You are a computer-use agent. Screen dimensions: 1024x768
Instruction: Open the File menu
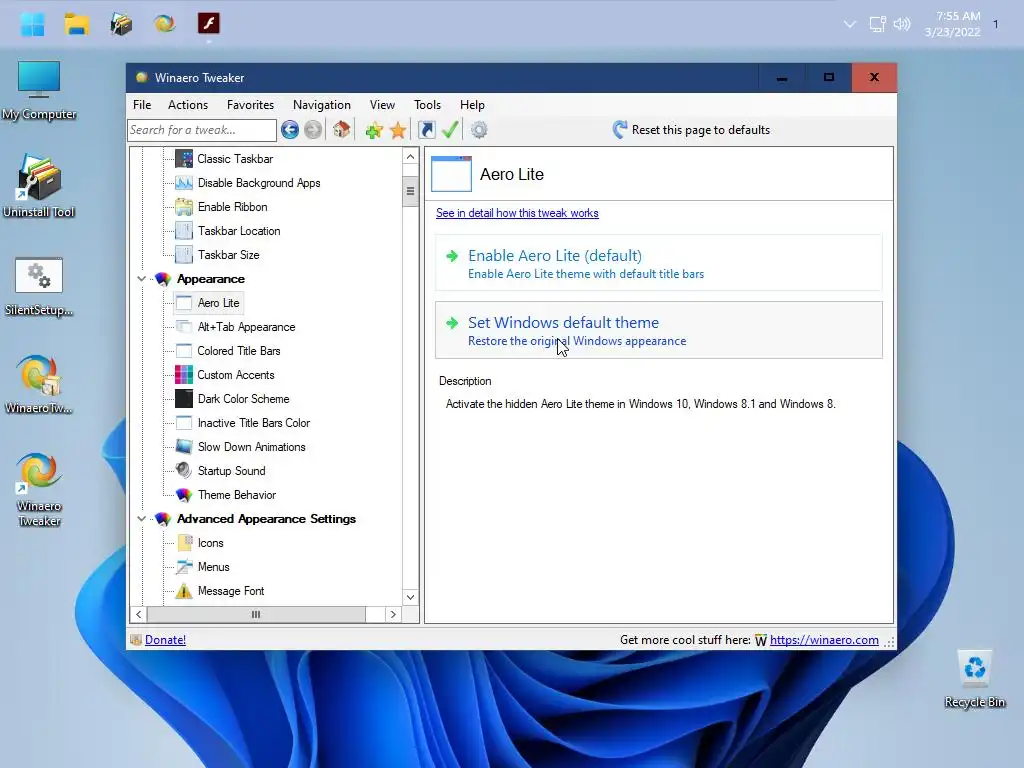click(x=142, y=104)
